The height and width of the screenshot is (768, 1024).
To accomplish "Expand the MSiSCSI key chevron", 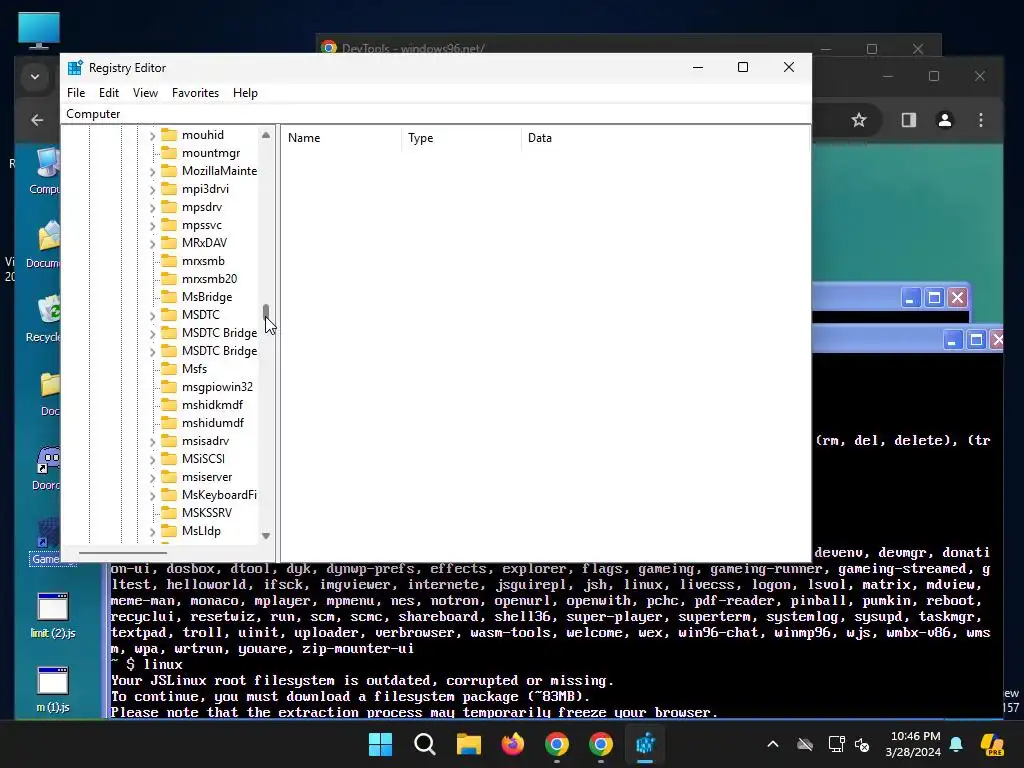I will [152, 460].
